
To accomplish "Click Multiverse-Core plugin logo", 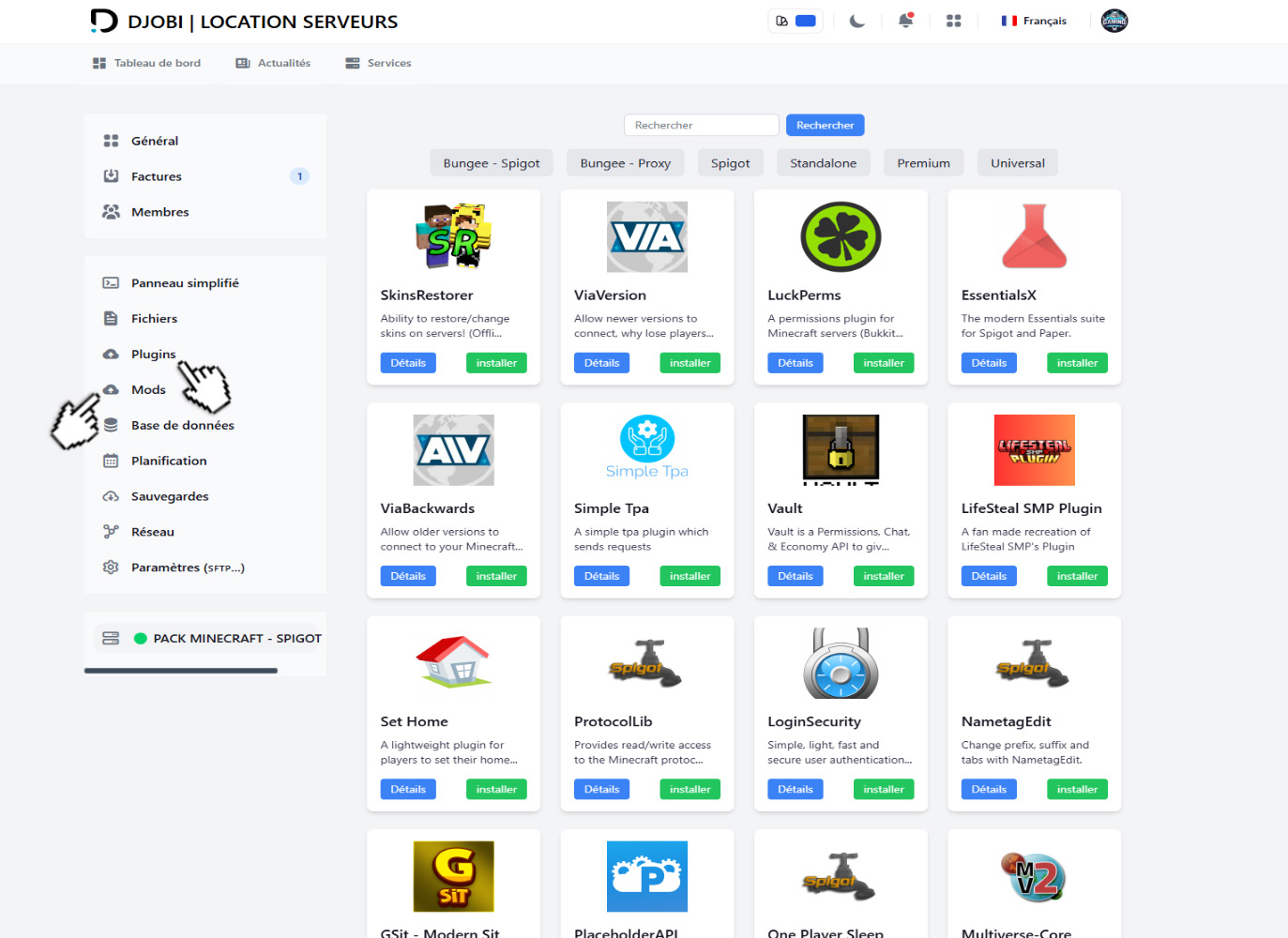I will click(1035, 876).
